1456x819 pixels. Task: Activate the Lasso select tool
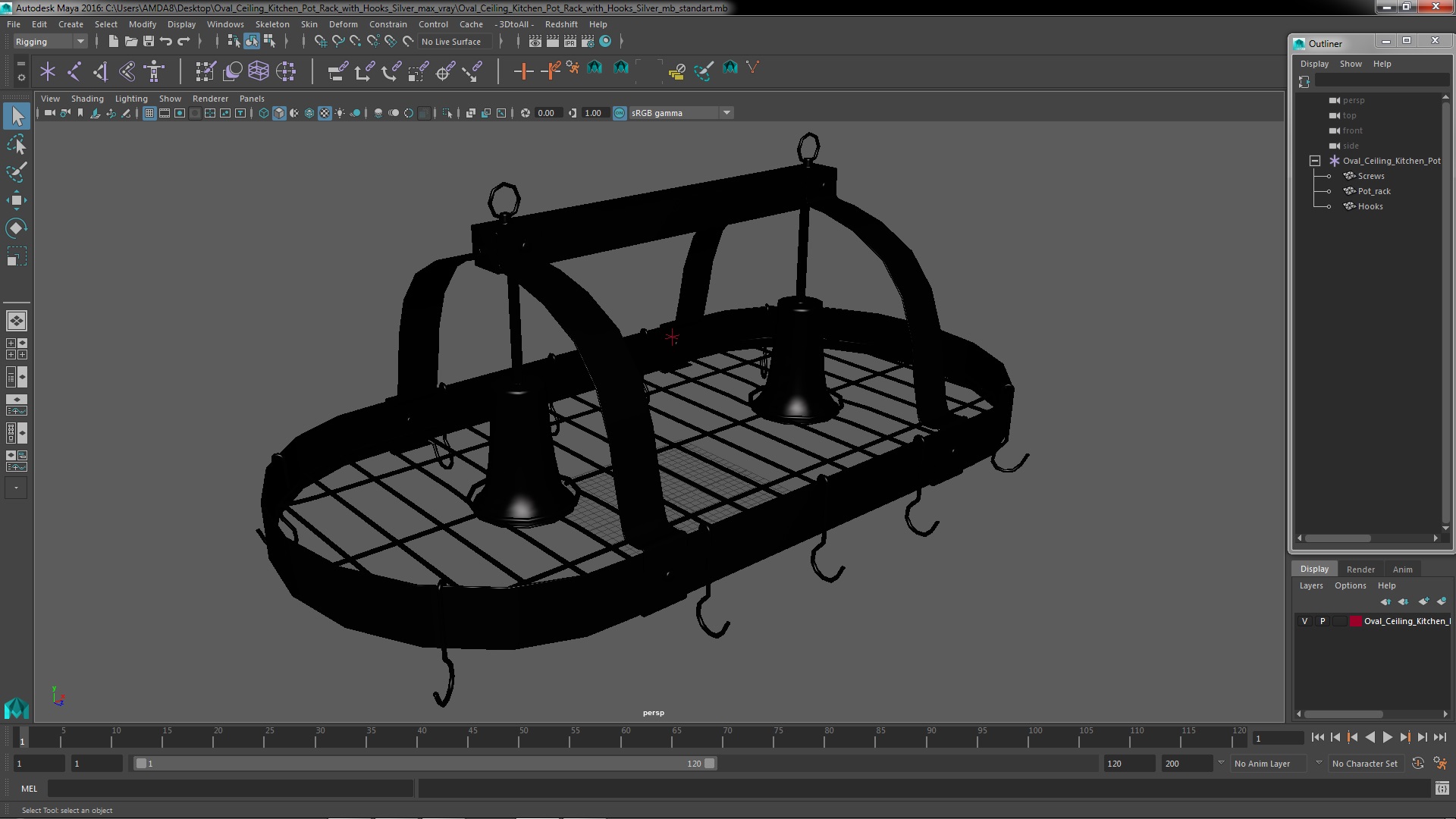[16, 144]
